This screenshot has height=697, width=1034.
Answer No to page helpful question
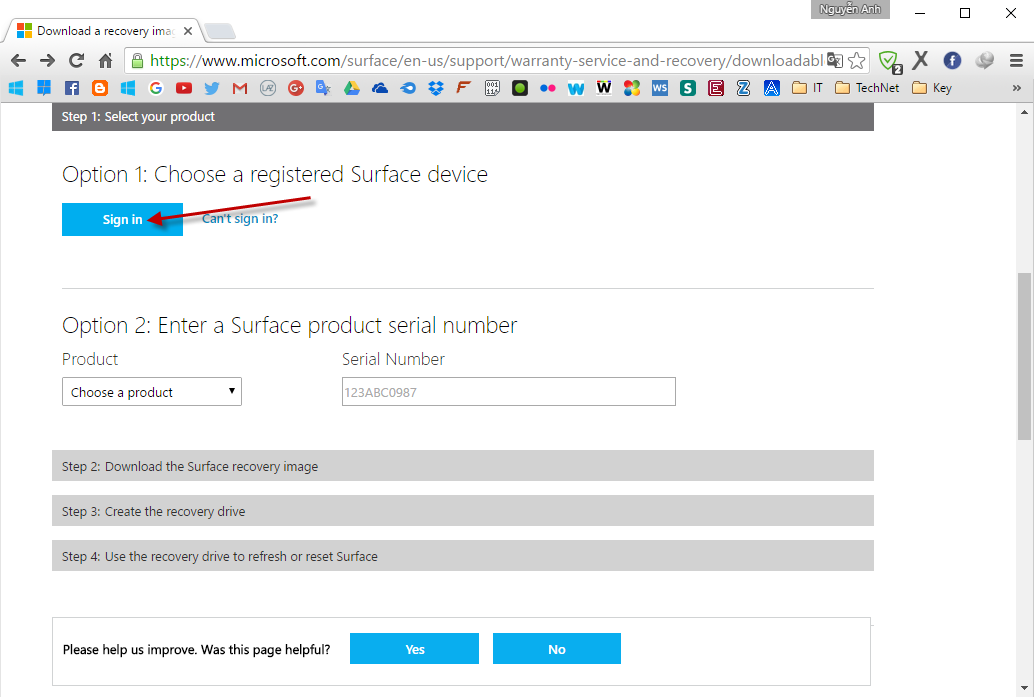557,648
